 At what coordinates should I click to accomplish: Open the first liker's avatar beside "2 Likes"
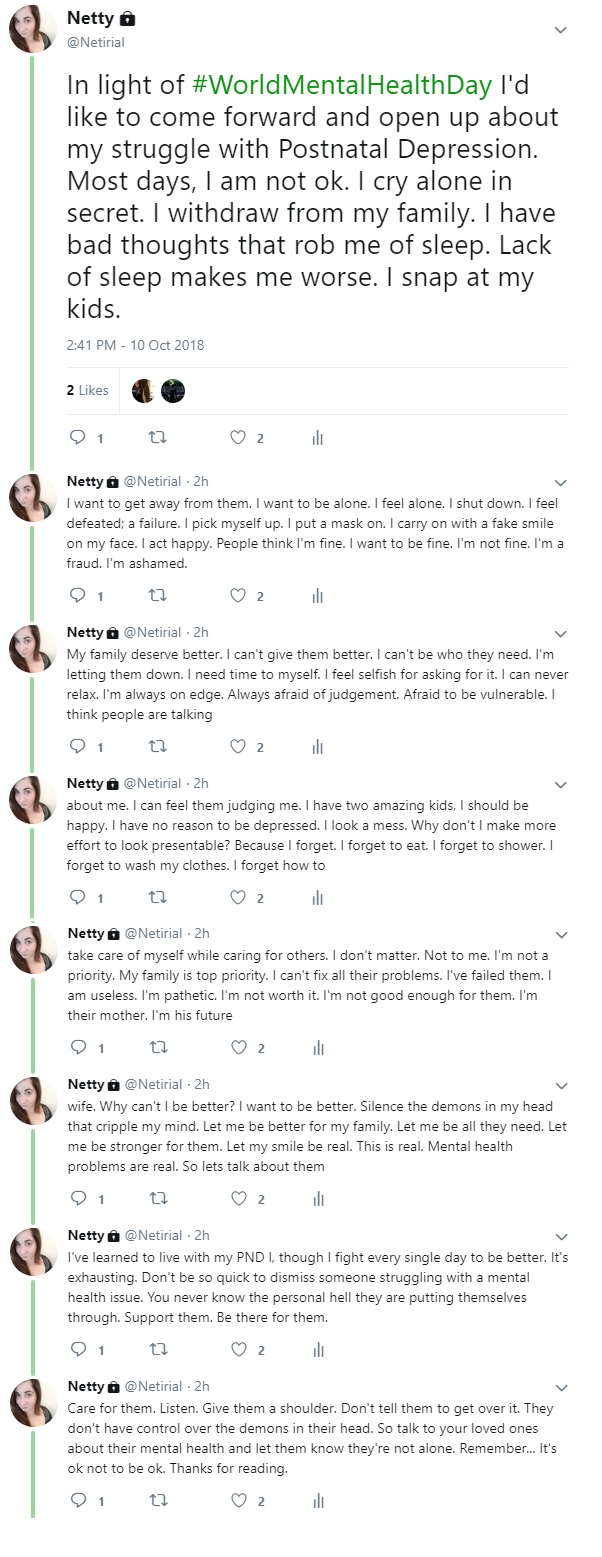click(x=143, y=391)
